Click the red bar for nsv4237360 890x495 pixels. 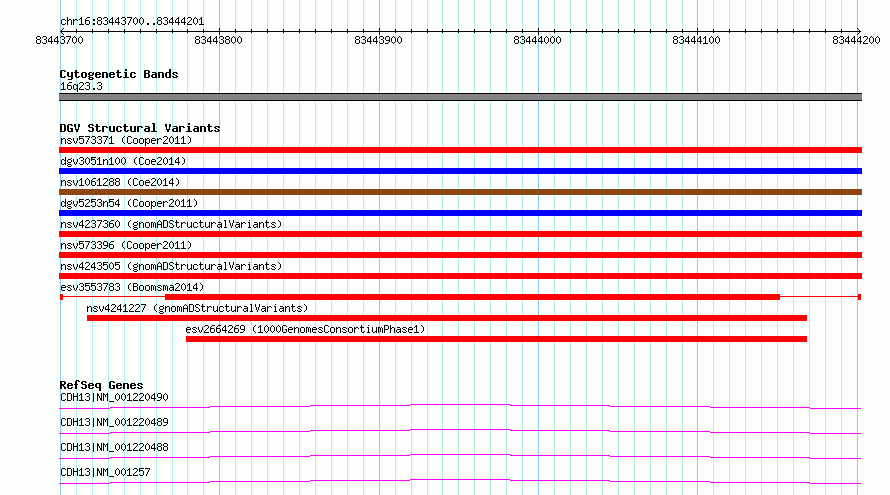(x=460, y=234)
